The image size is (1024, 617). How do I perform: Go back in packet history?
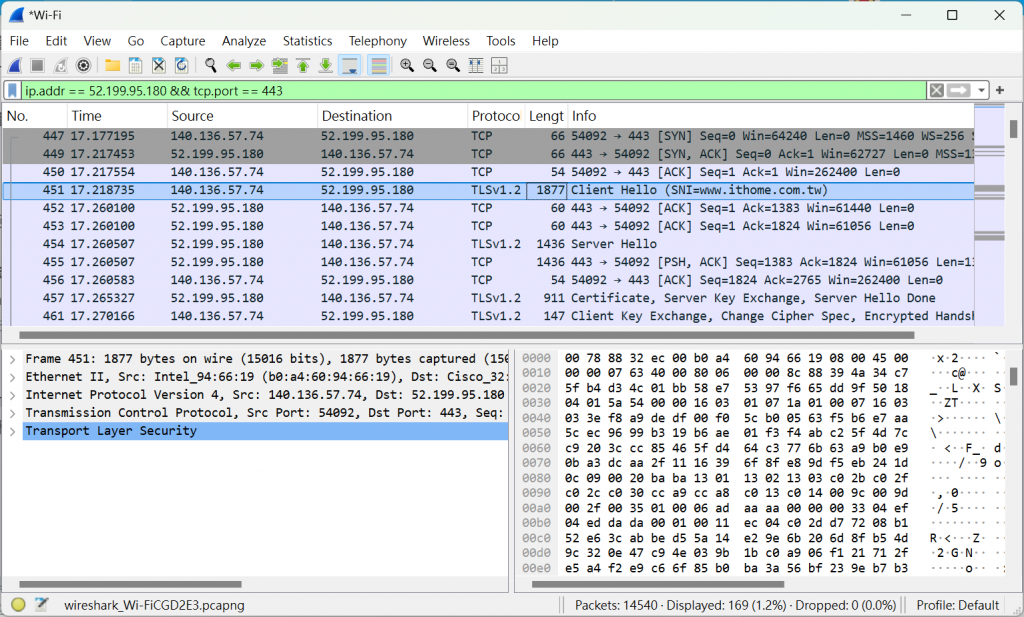(233, 65)
